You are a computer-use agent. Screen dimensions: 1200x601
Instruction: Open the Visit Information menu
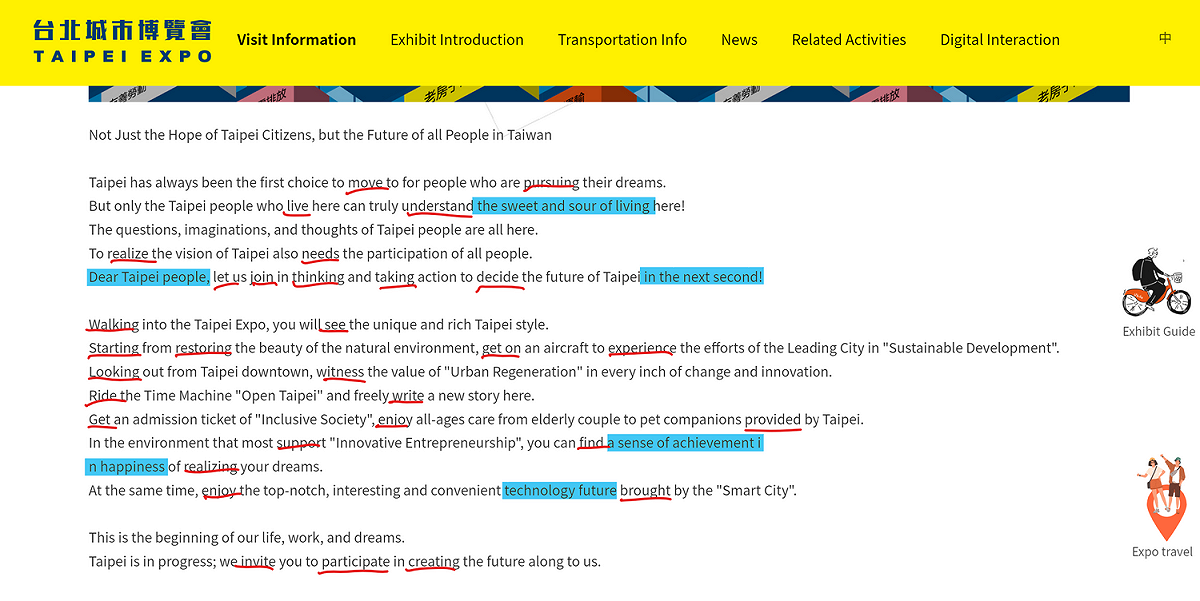pos(296,40)
